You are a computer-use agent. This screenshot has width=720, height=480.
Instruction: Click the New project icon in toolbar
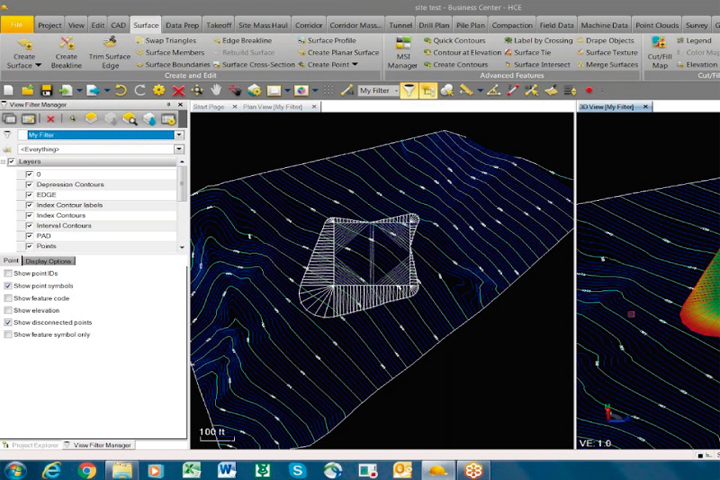(8, 90)
